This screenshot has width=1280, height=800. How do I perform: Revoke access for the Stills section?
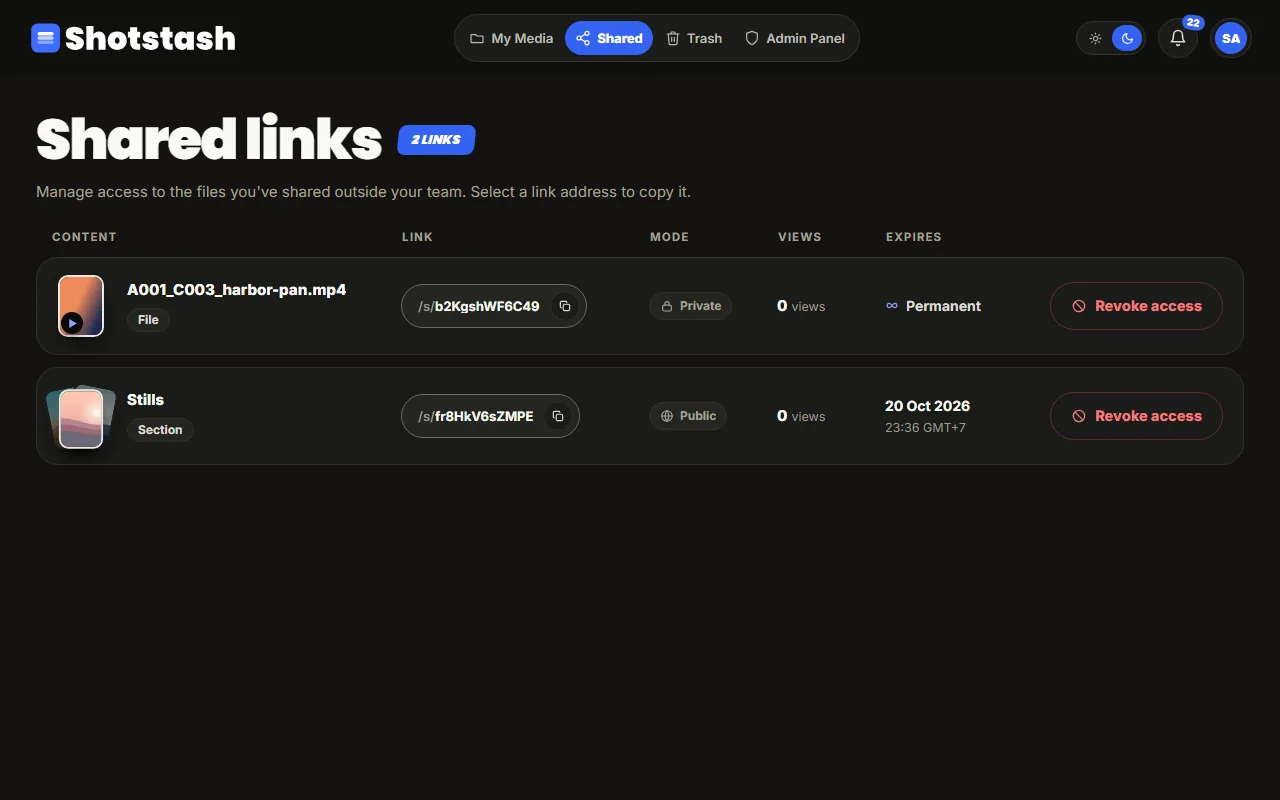coord(1136,416)
